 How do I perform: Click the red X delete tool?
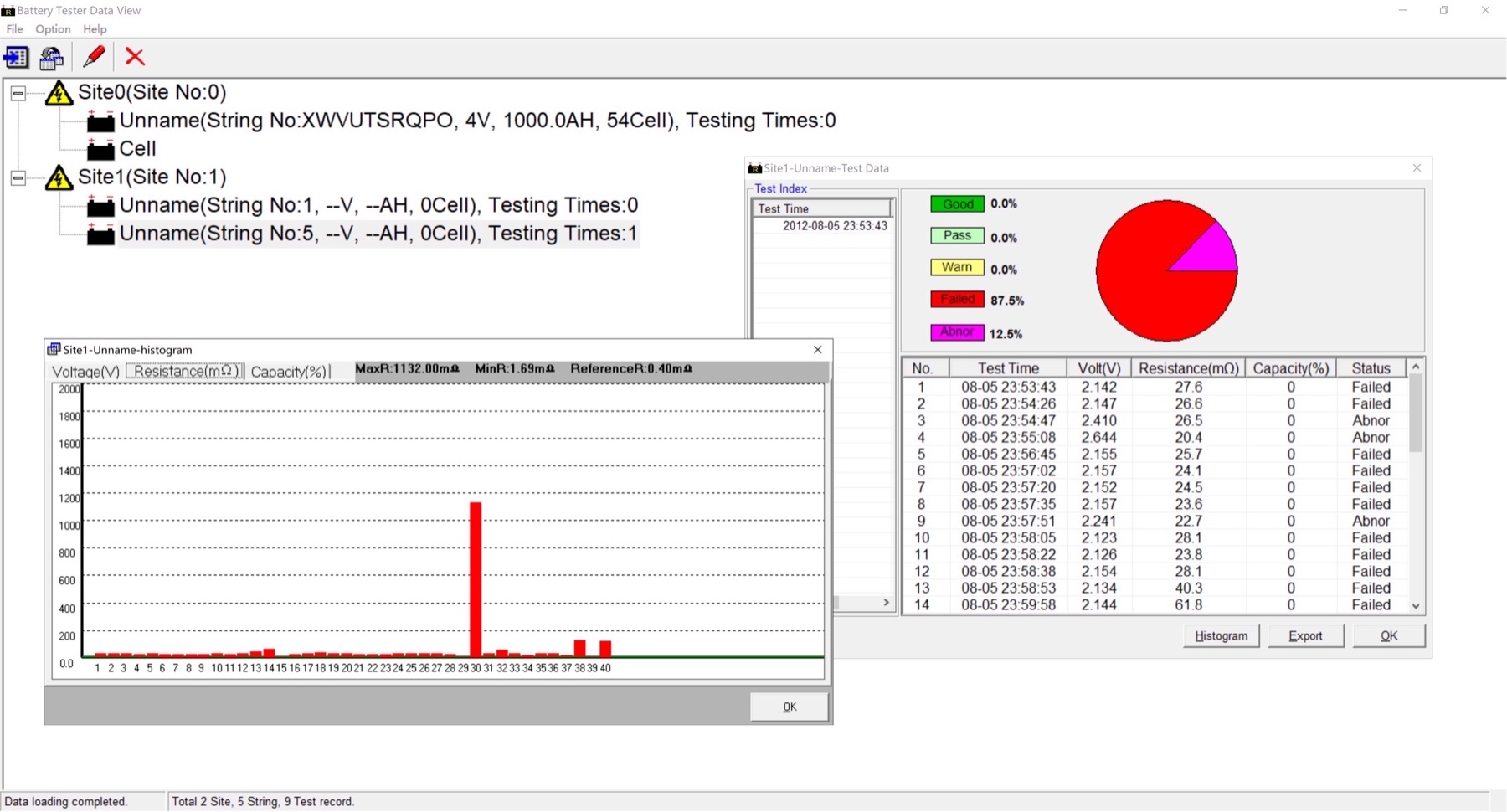[135, 57]
